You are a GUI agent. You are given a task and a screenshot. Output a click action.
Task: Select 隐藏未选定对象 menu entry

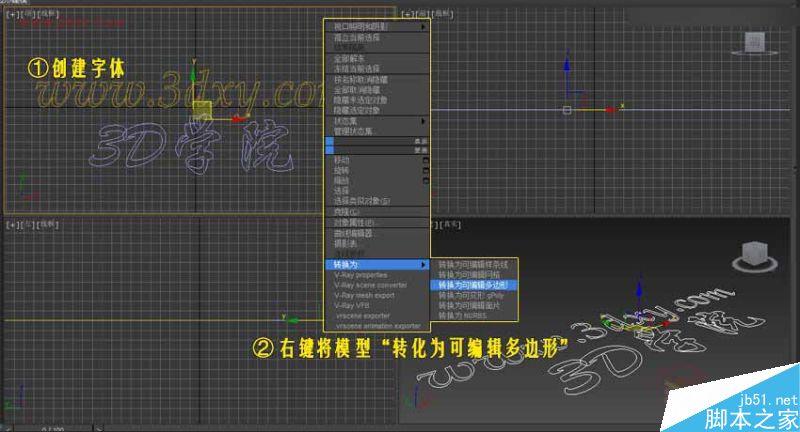[360, 100]
